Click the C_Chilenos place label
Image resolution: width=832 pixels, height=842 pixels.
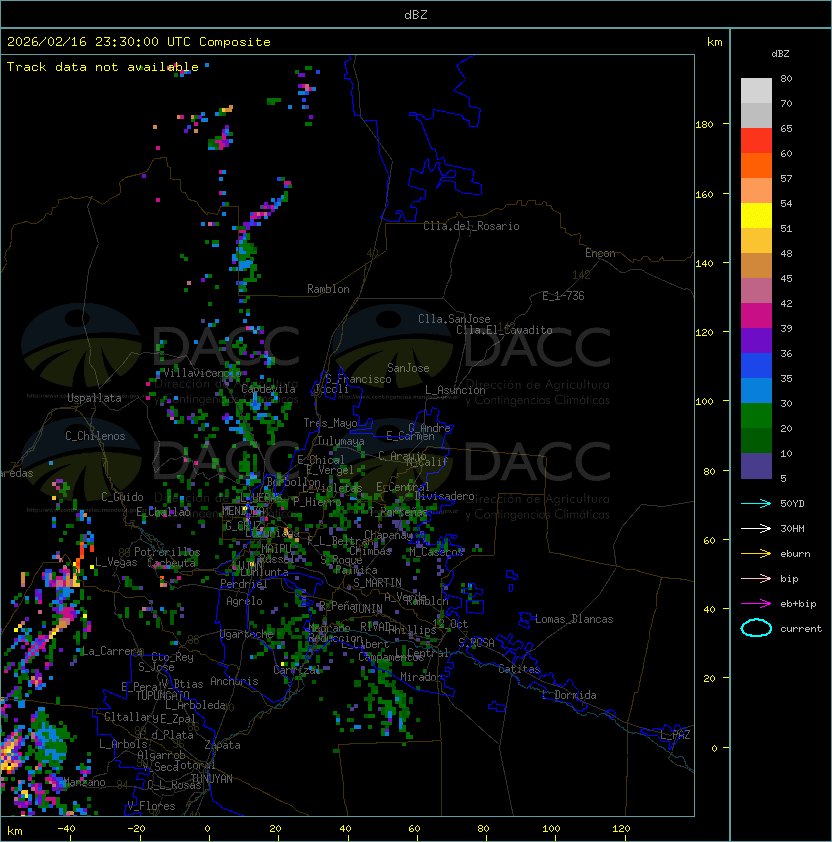(95, 435)
